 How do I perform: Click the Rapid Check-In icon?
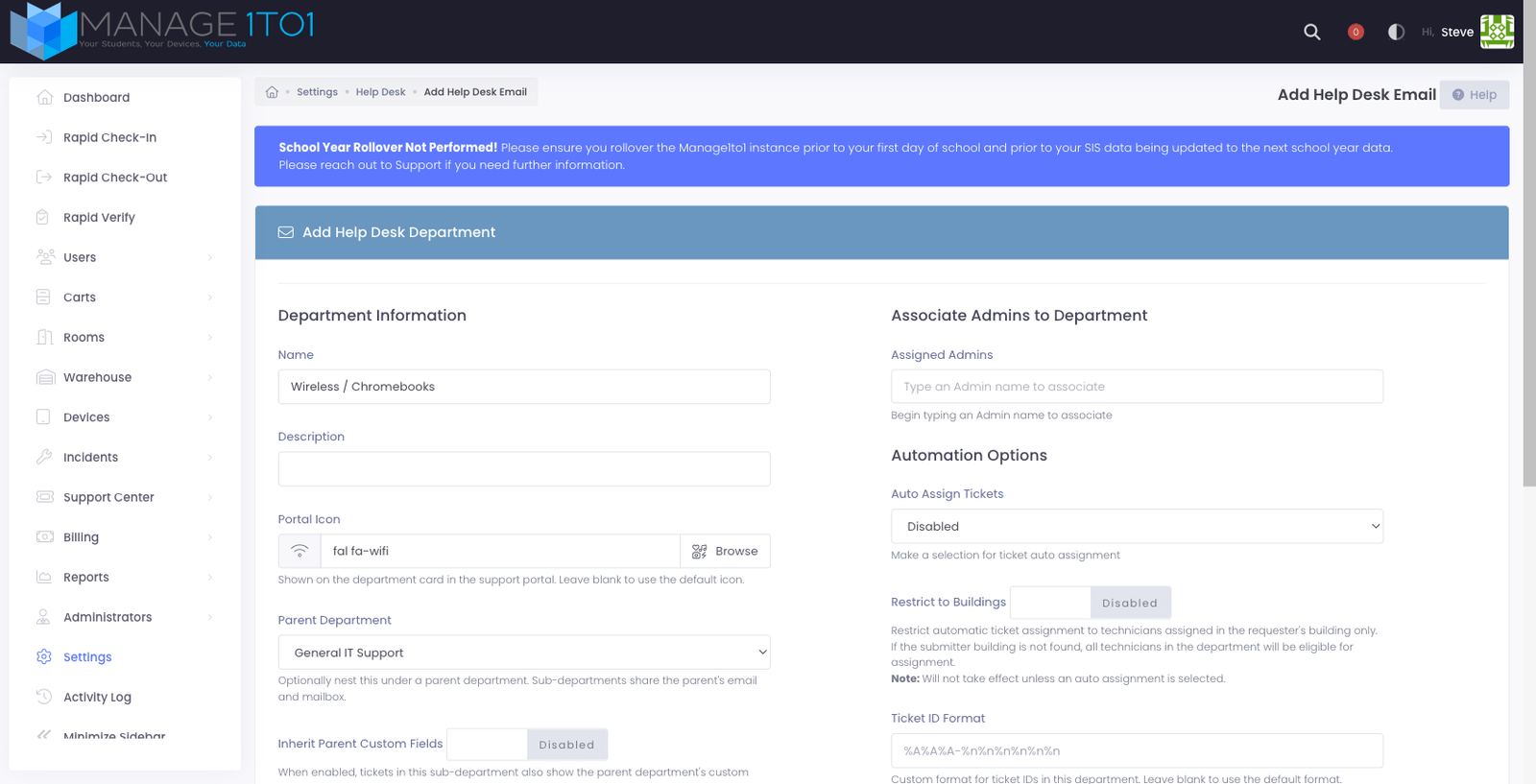44,137
